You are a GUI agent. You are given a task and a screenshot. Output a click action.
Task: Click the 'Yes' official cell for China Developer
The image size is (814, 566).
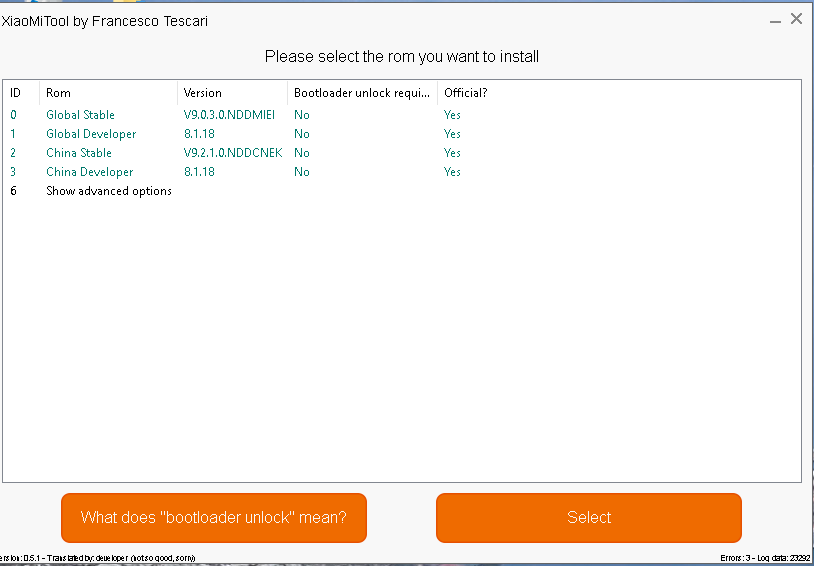point(452,172)
